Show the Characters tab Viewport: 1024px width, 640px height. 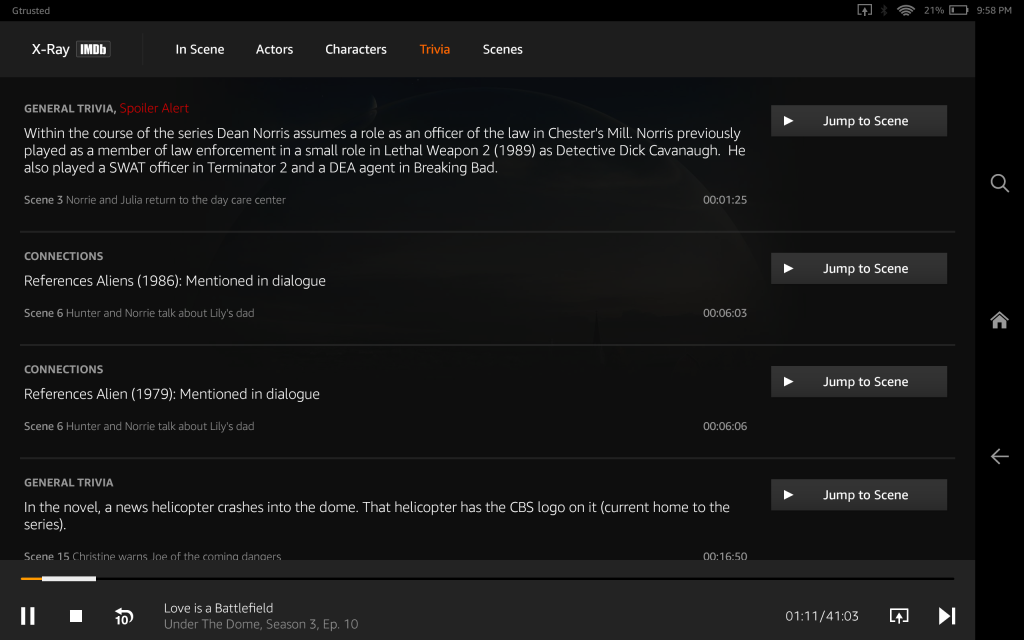tap(356, 50)
